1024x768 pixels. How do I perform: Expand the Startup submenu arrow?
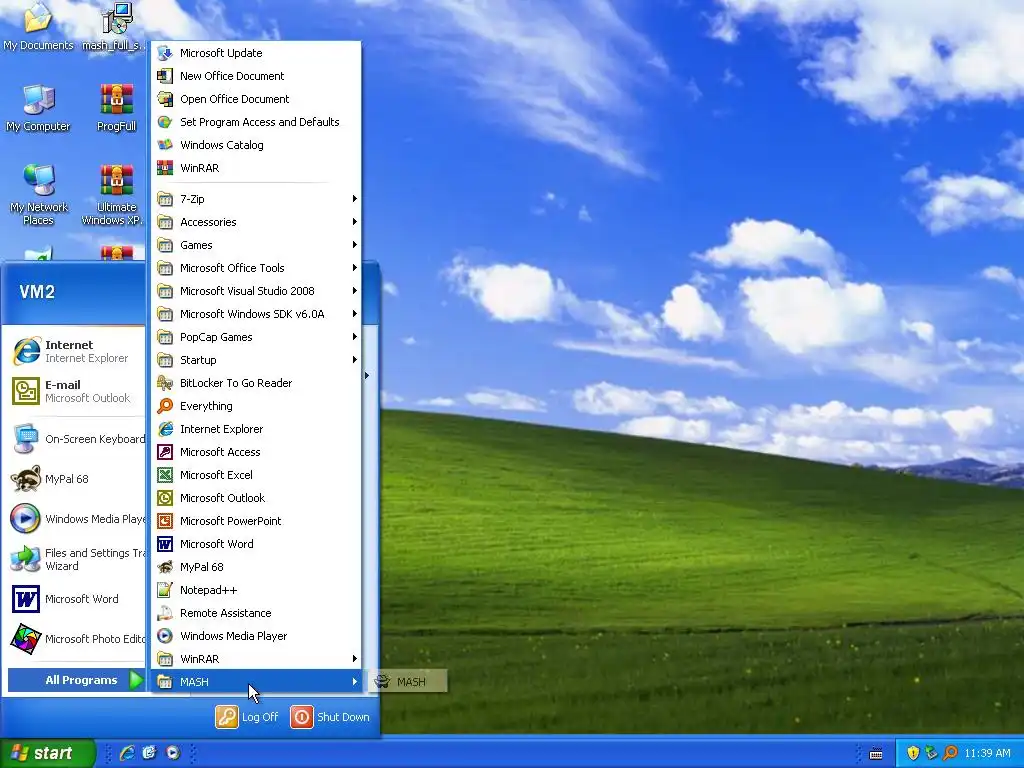click(355, 360)
